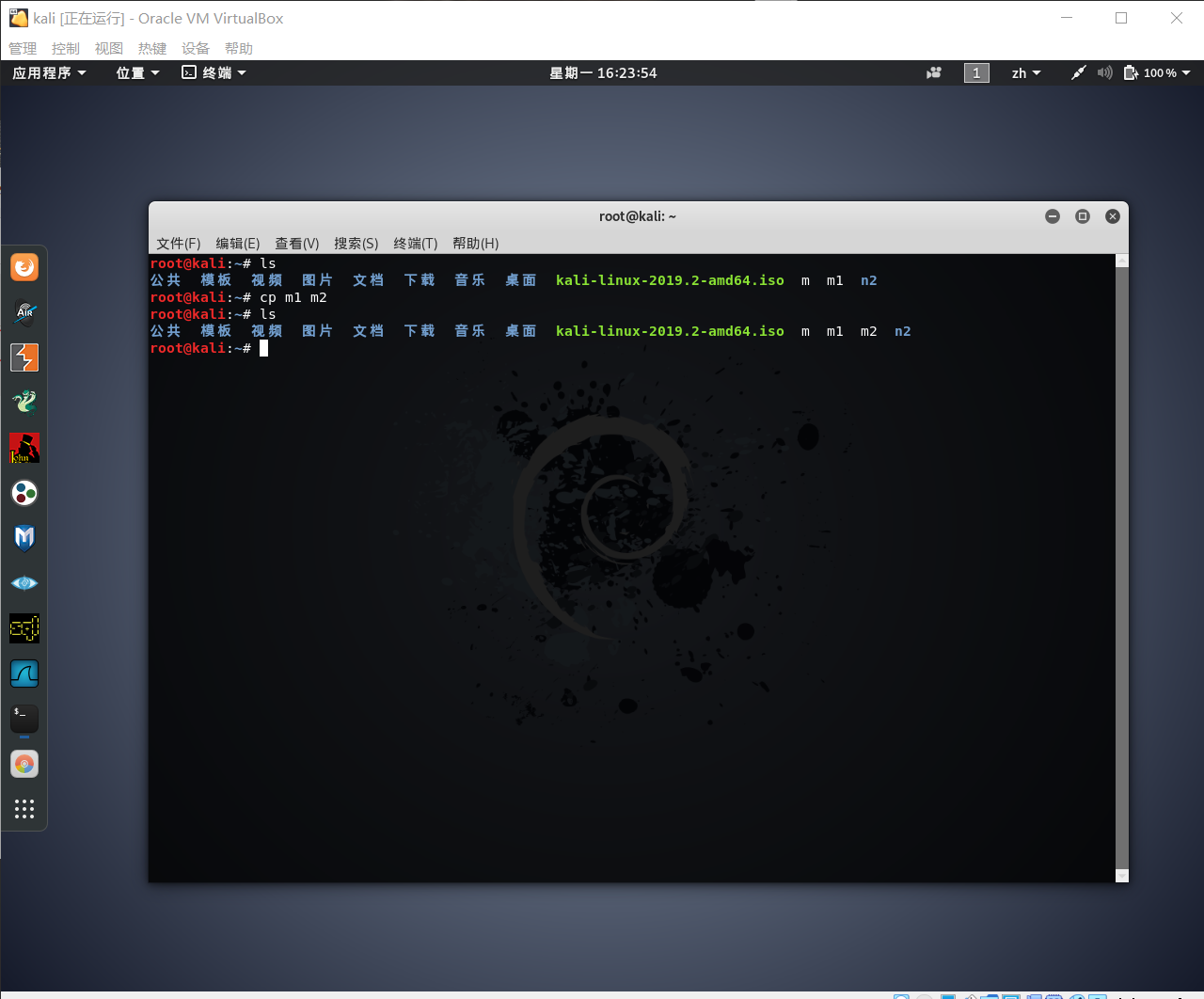Launch Firefox from the dock
This screenshot has height=999, width=1204.
pyautogui.click(x=24, y=266)
